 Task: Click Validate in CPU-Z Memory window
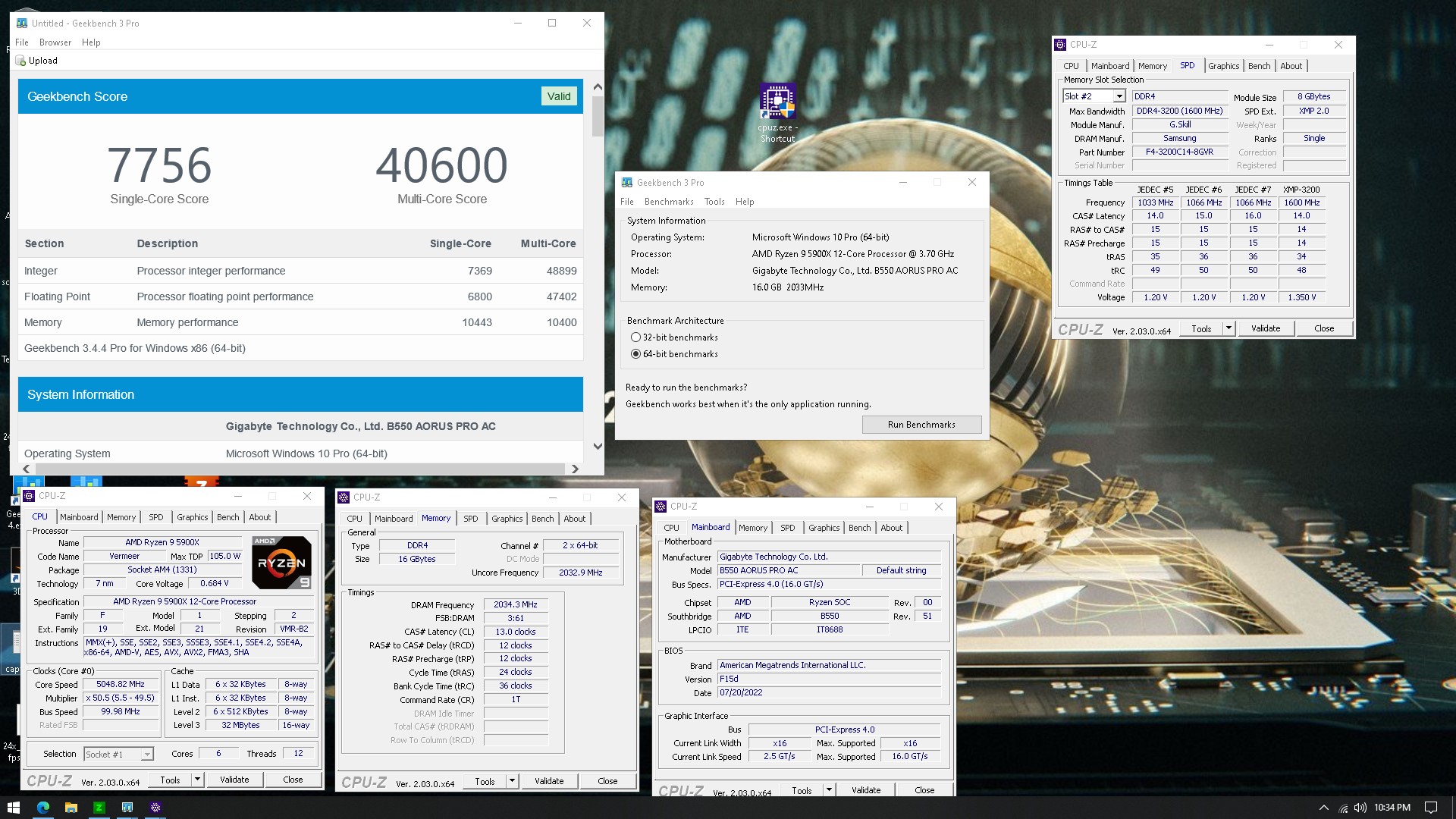(549, 781)
